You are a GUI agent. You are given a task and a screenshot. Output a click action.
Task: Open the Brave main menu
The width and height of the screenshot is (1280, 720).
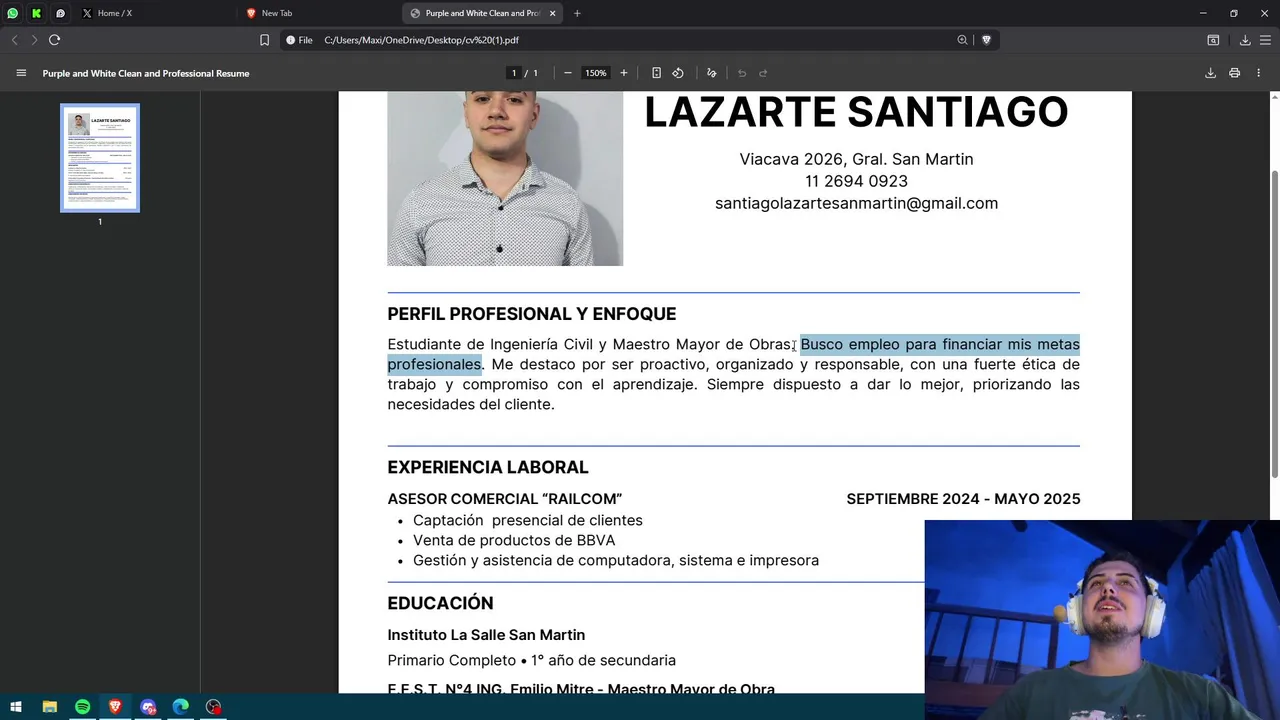click(1265, 40)
